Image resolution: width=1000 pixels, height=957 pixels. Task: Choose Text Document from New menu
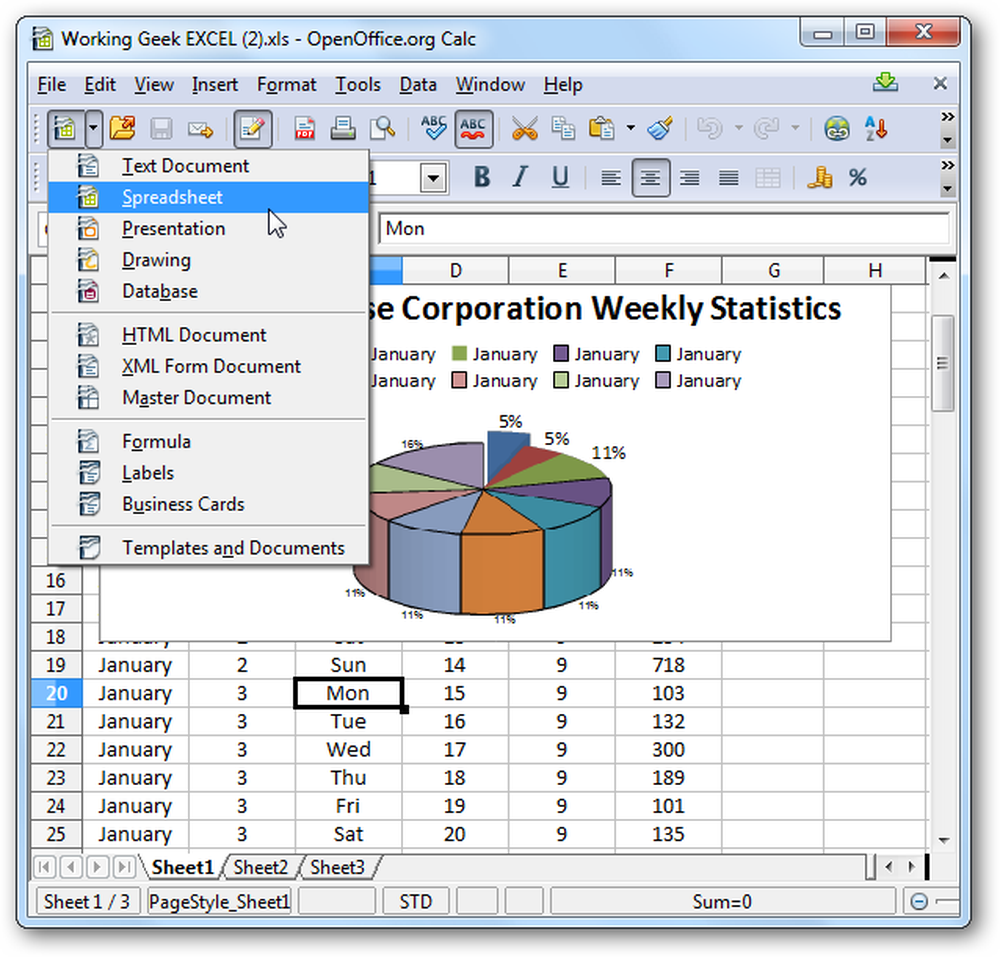coord(209,166)
